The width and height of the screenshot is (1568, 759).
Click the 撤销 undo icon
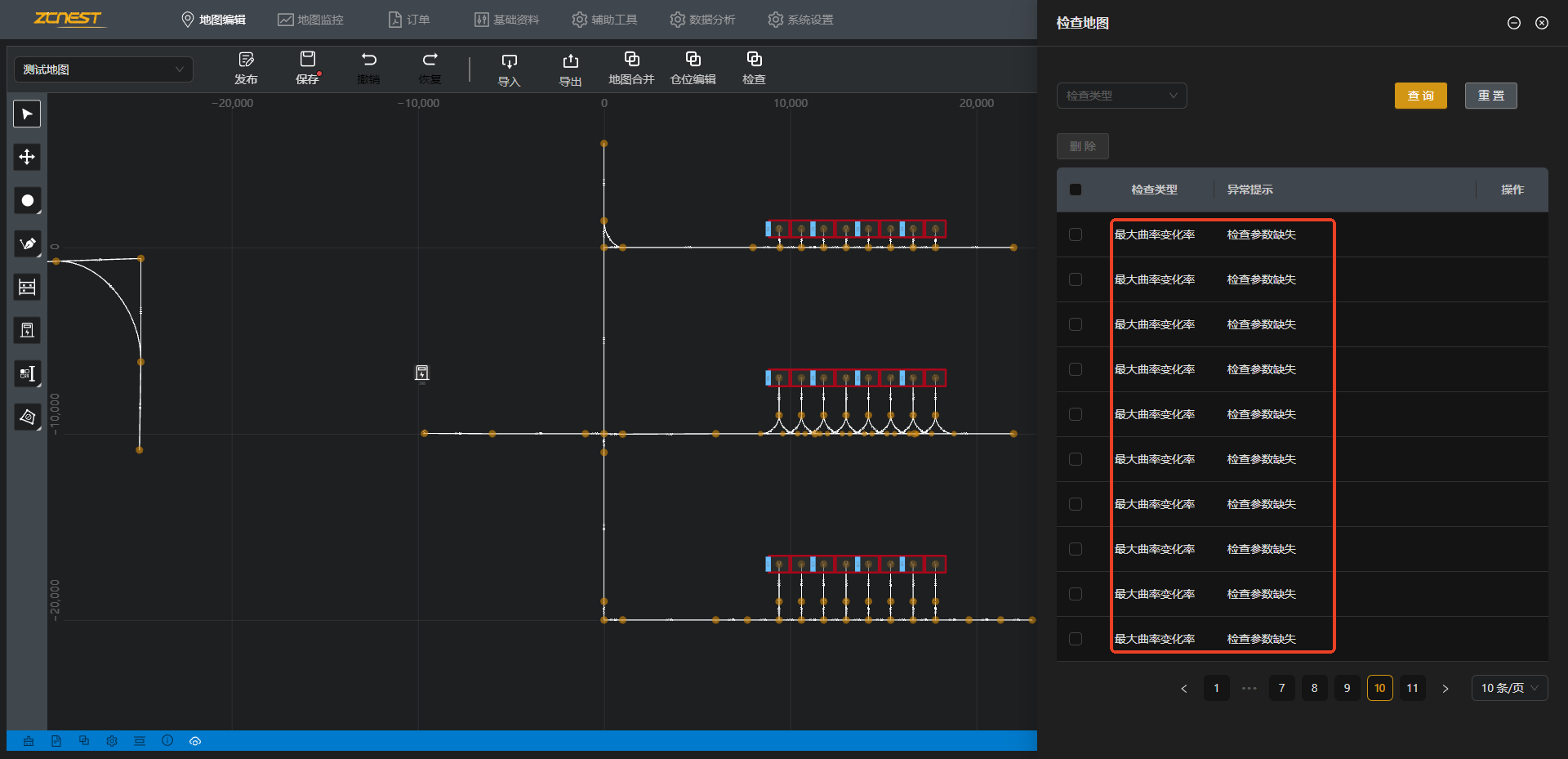pos(368,59)
